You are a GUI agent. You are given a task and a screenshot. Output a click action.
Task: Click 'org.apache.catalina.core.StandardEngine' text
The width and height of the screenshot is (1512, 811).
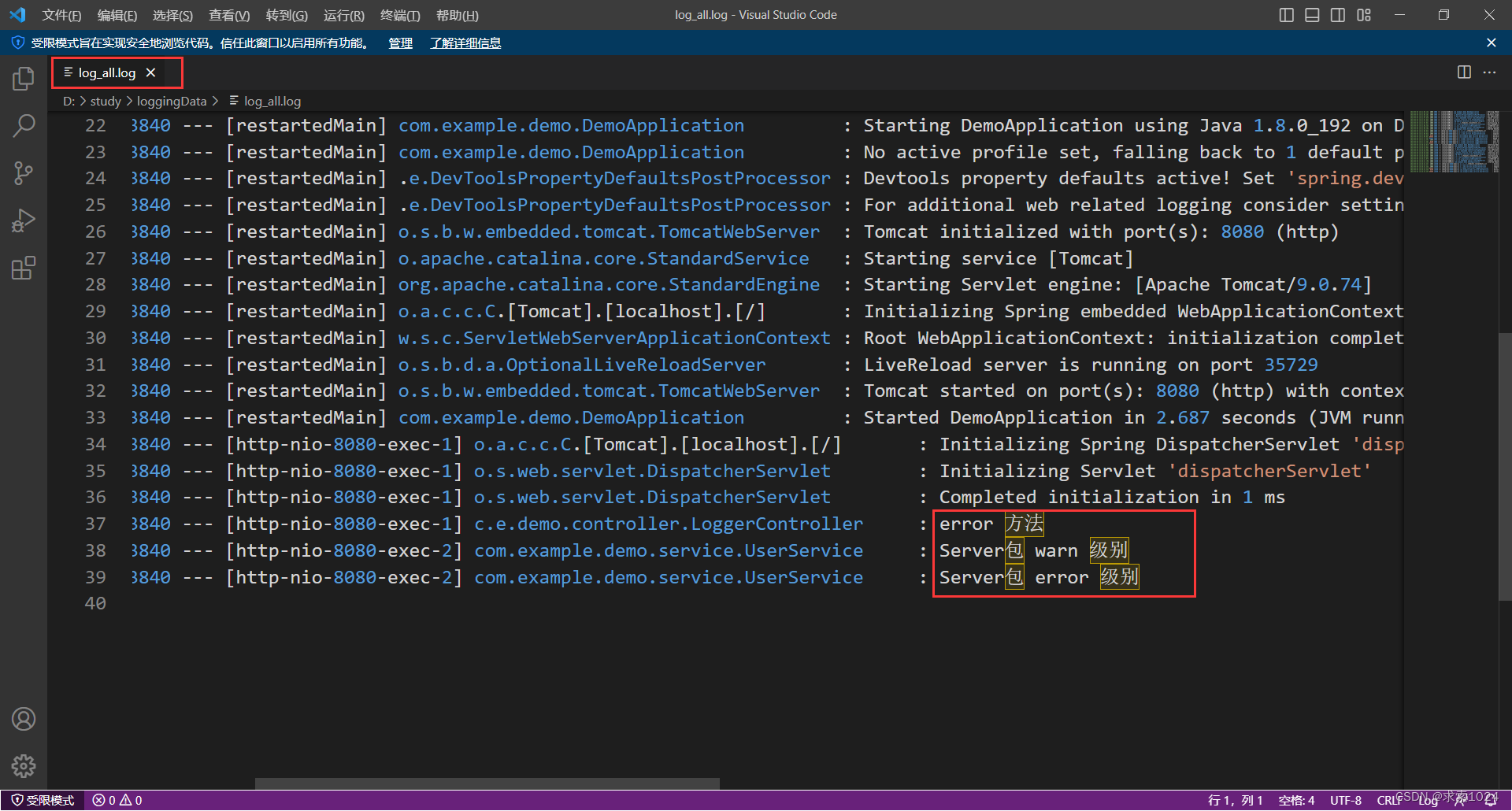tap(609, 285)
